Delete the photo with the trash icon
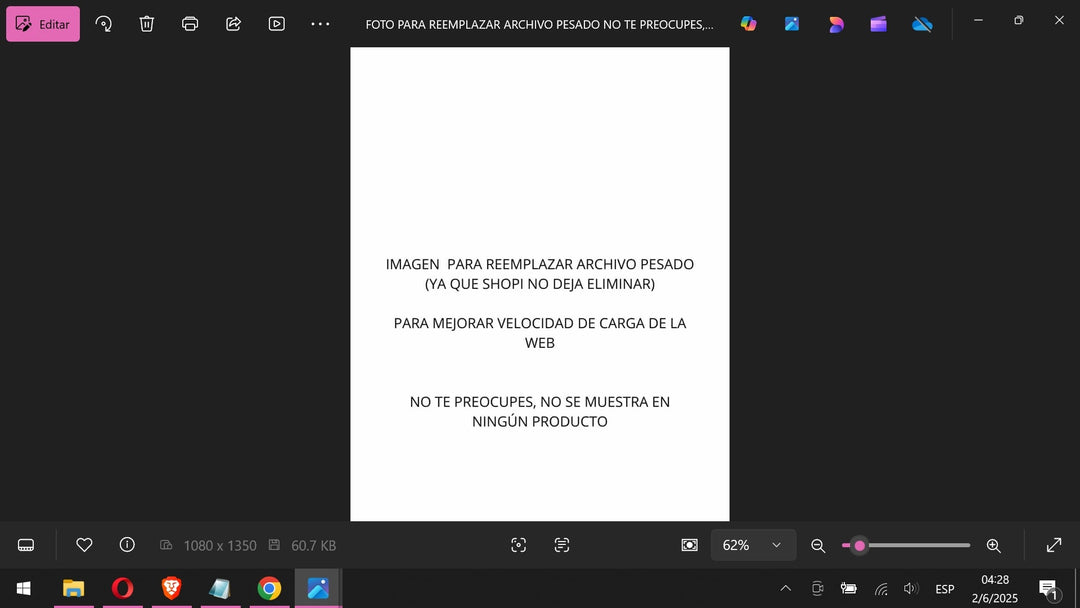The height and width of the screenshot is (608, 1080). pos(147,24)
